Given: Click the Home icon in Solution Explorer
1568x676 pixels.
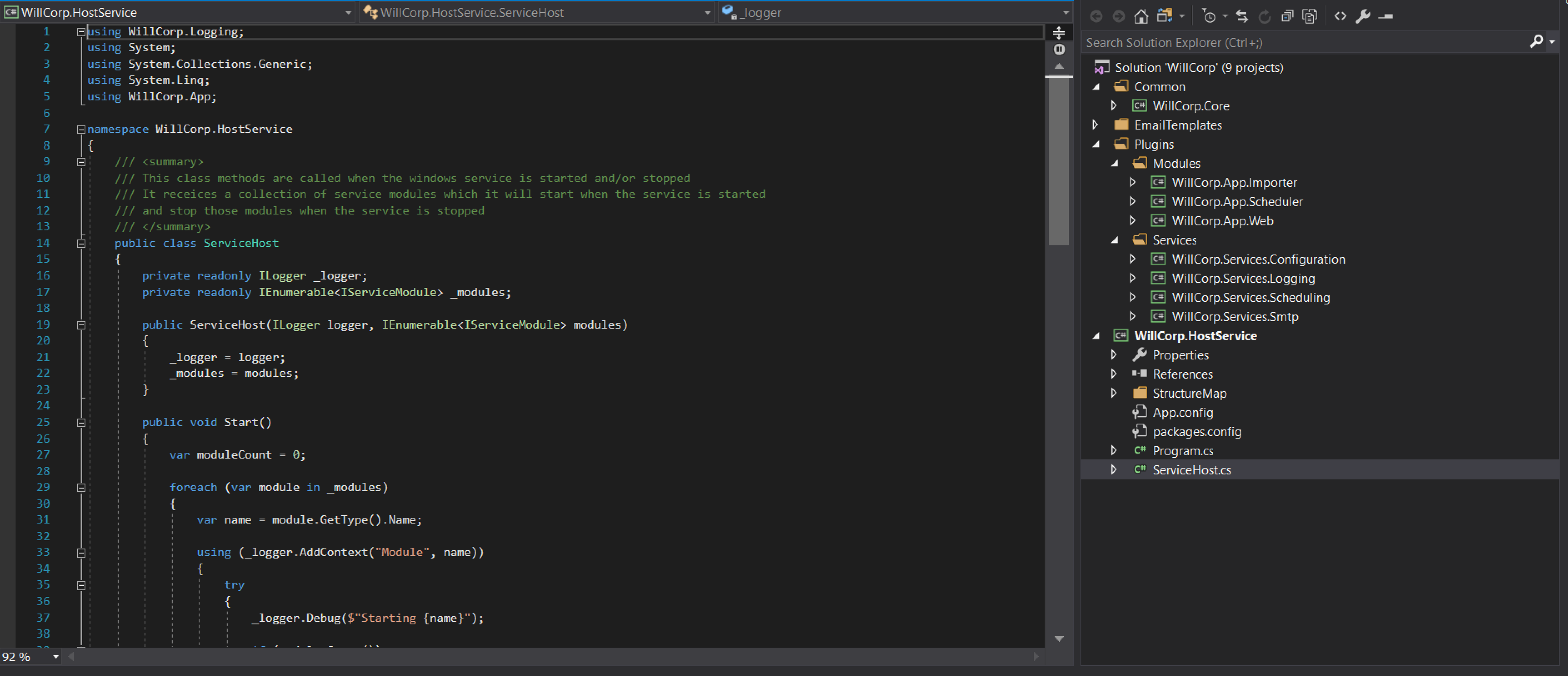Looking at the screenshot, I should pyautogui.click(x=1141, y=16).
